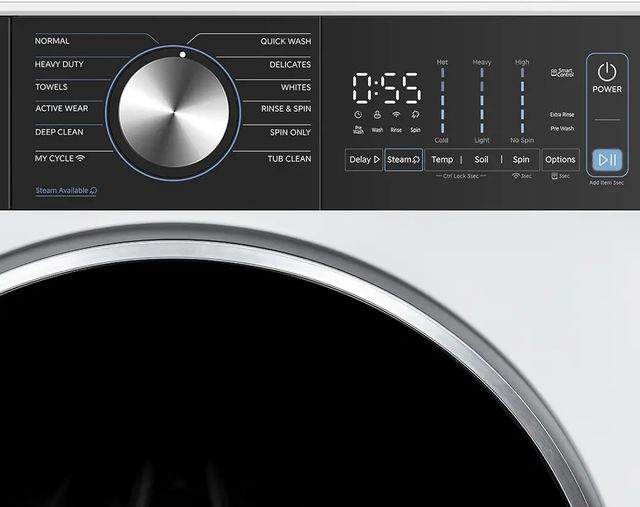Click the Extra Rinse indicator
Viewport: 640px width, 507px height.
(x=562, y=115)
